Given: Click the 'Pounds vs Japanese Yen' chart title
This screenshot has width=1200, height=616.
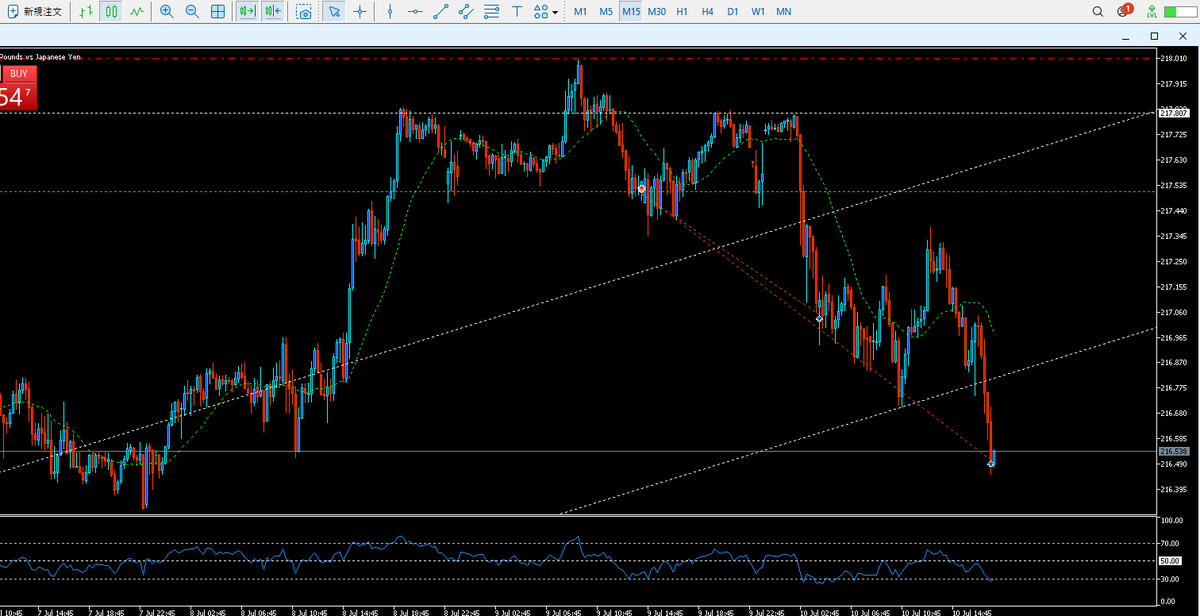Looking at the screenshot, I should point(40,57).
